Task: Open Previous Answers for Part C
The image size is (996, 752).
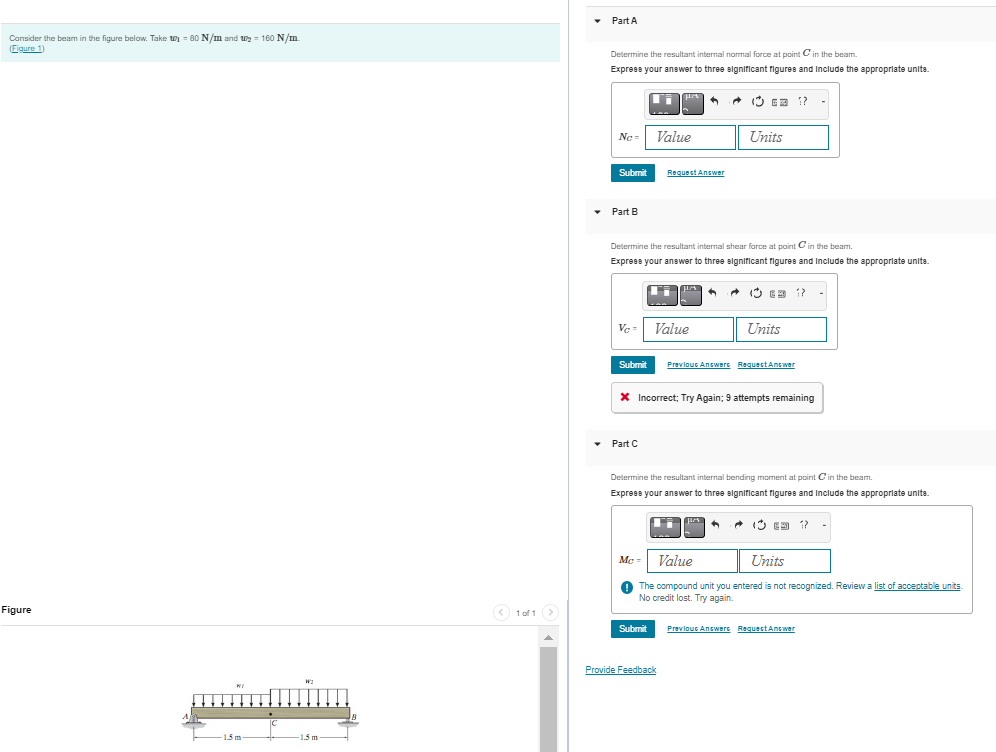Action: 699,629
